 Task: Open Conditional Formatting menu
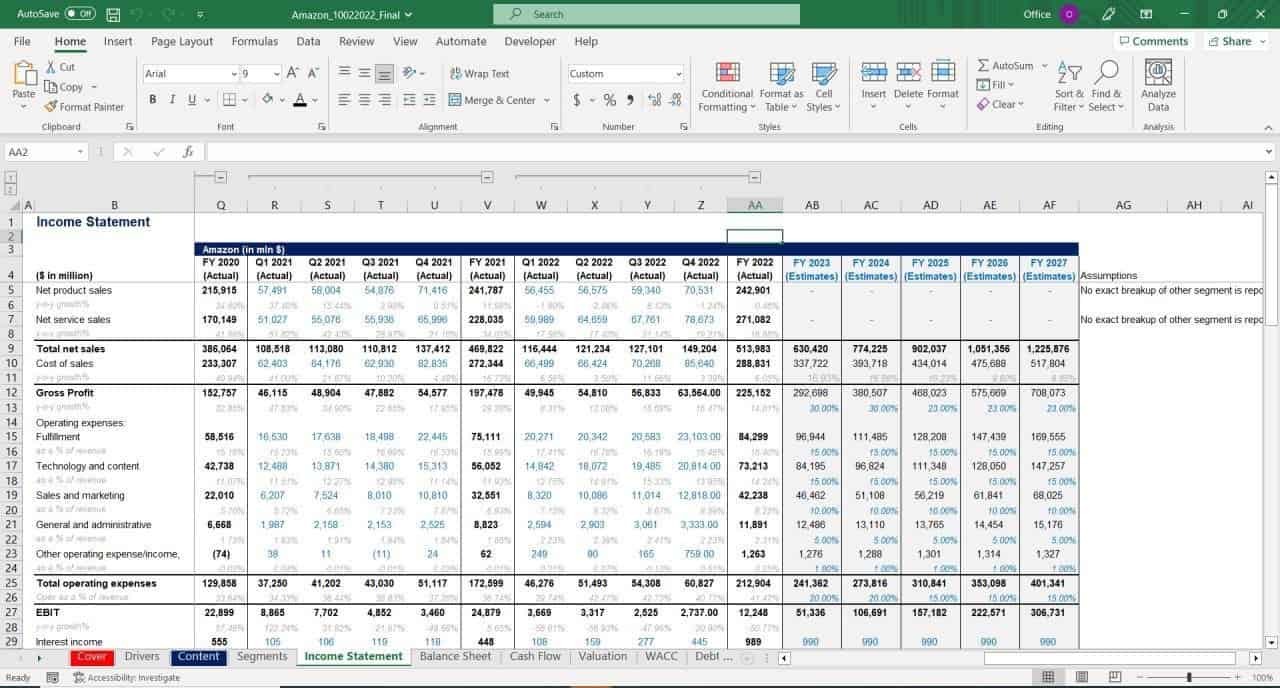point(727,86)
